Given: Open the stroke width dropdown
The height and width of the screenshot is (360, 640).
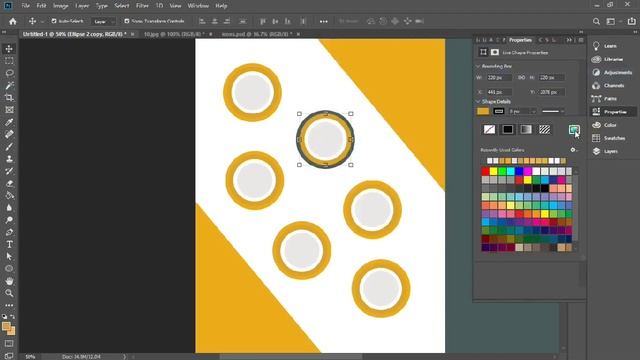Looking at the screenshot, I should tap(533, 111).
